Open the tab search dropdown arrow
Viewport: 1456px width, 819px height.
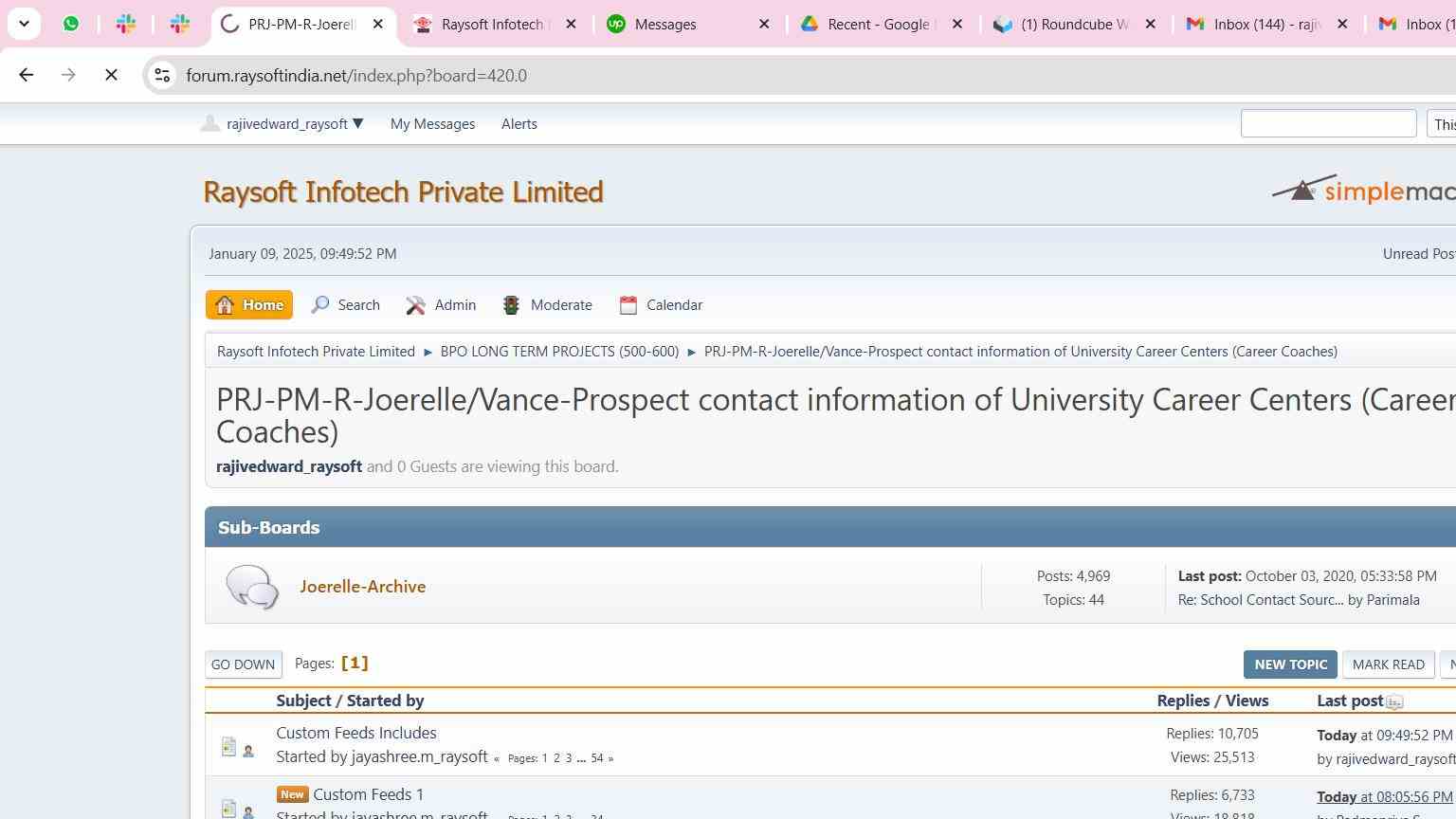[x=24, y=24]
